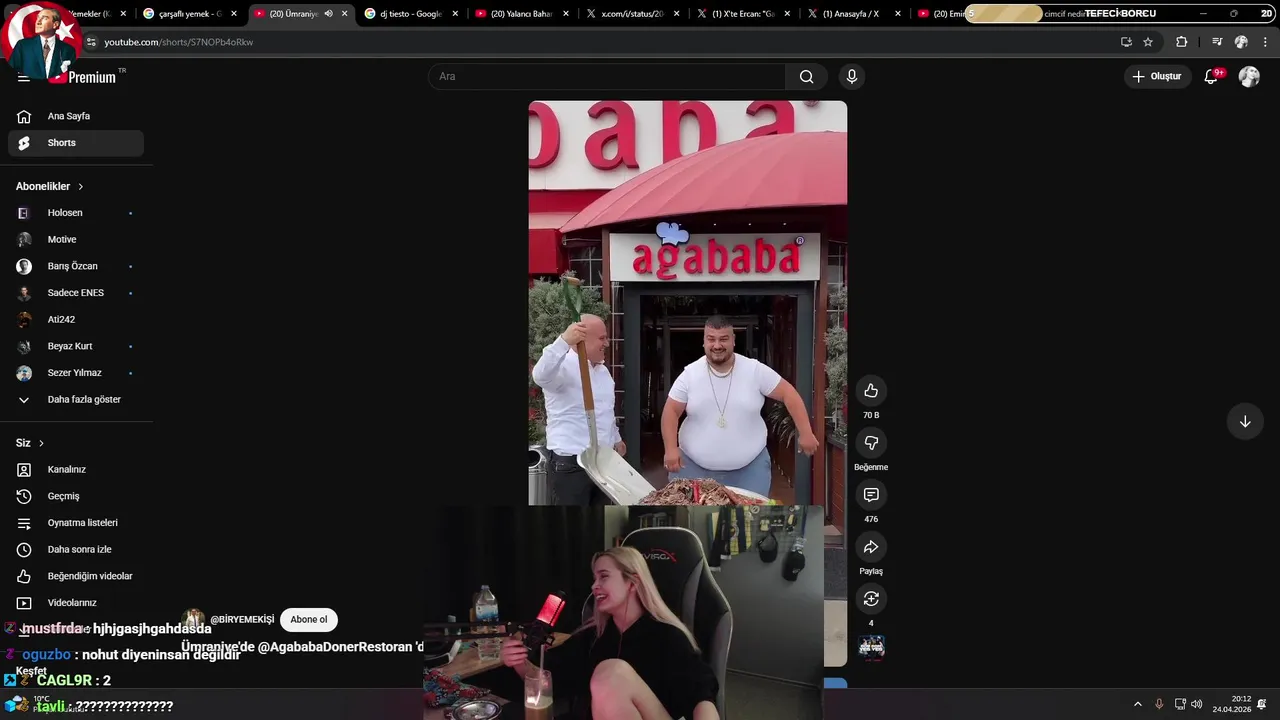Open Barış Özcan channel subscription

point(76,266)
